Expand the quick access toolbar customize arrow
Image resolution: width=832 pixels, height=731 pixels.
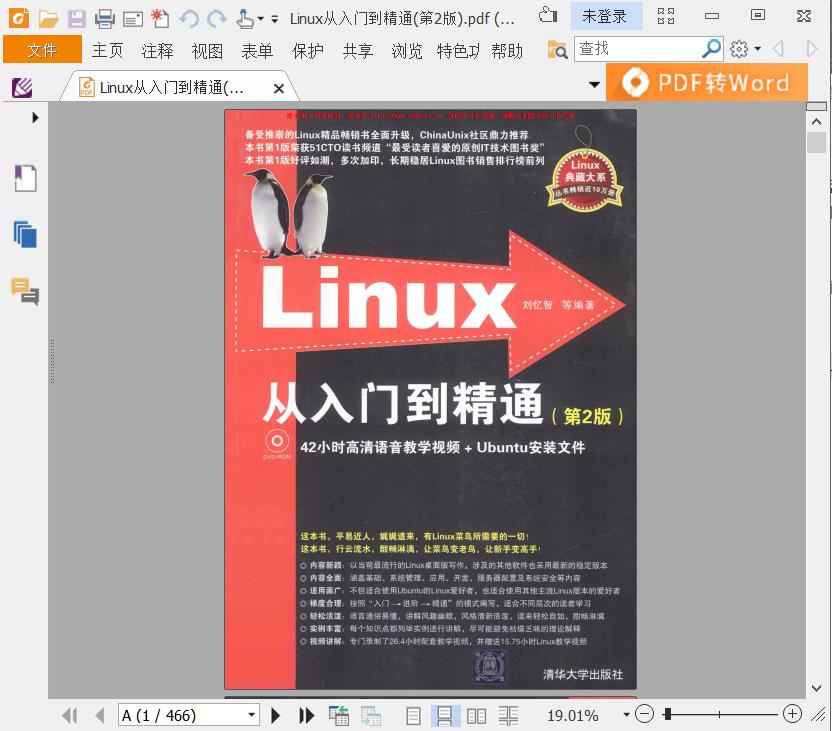[x=274, y=20]
